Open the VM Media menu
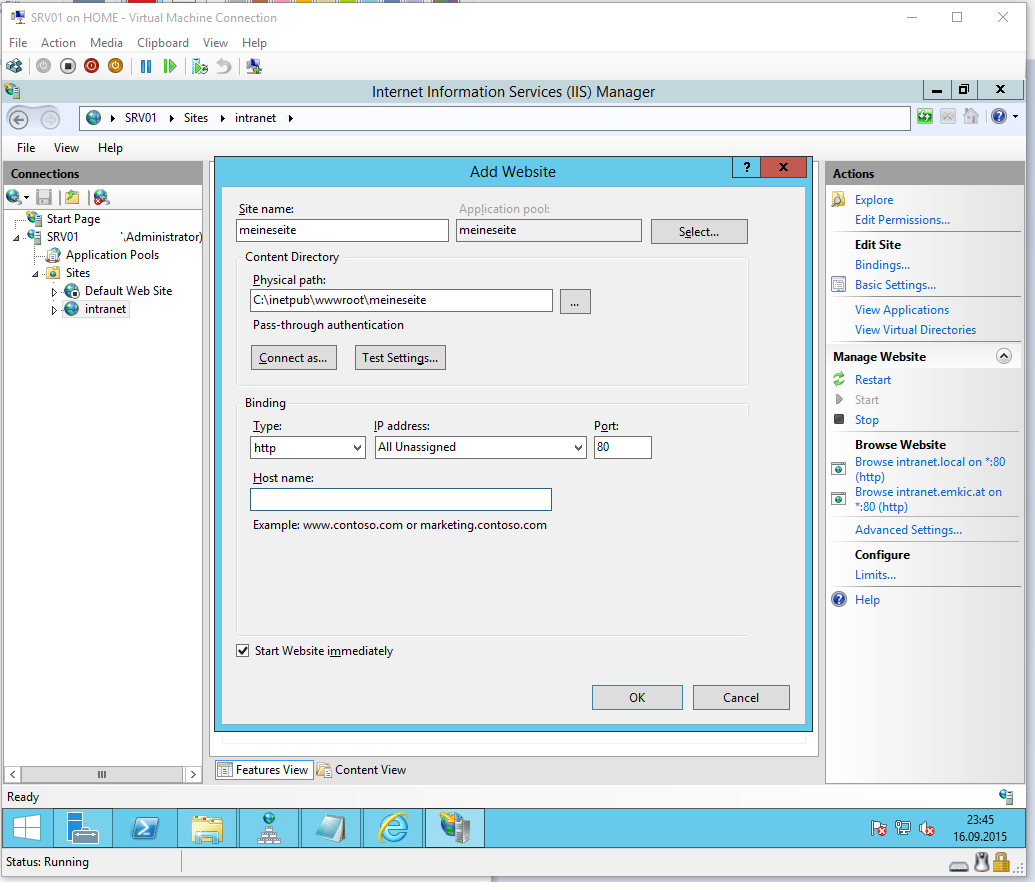This screenshot has height=890, width=1035. click(x=106, y=43)
